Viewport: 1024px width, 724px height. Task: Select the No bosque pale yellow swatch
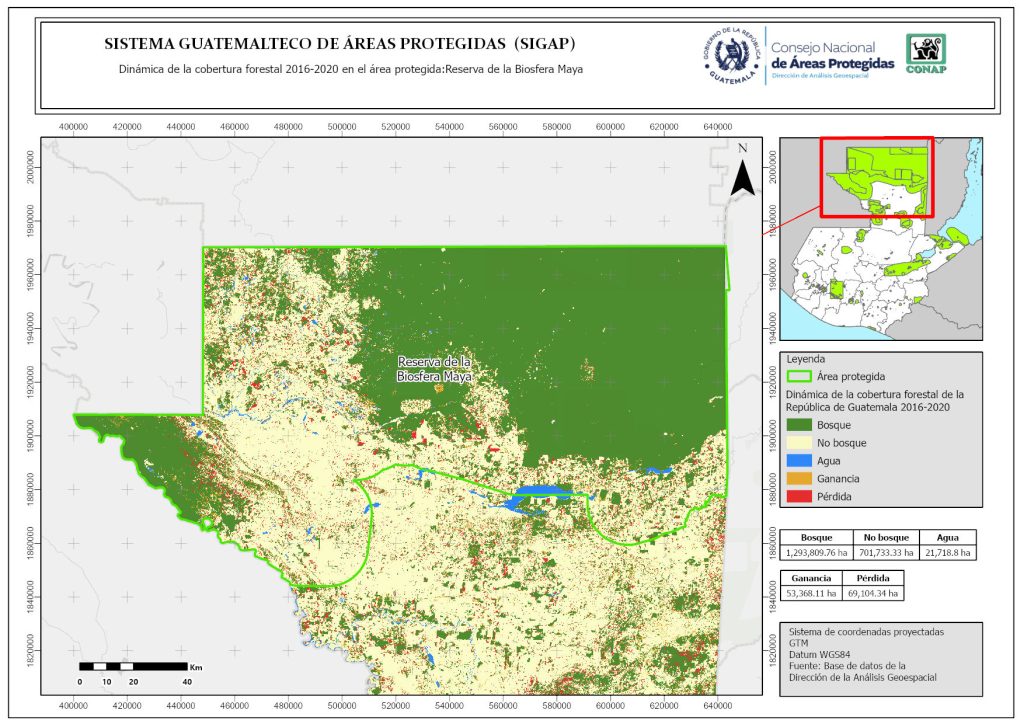[x=799, y=443]
